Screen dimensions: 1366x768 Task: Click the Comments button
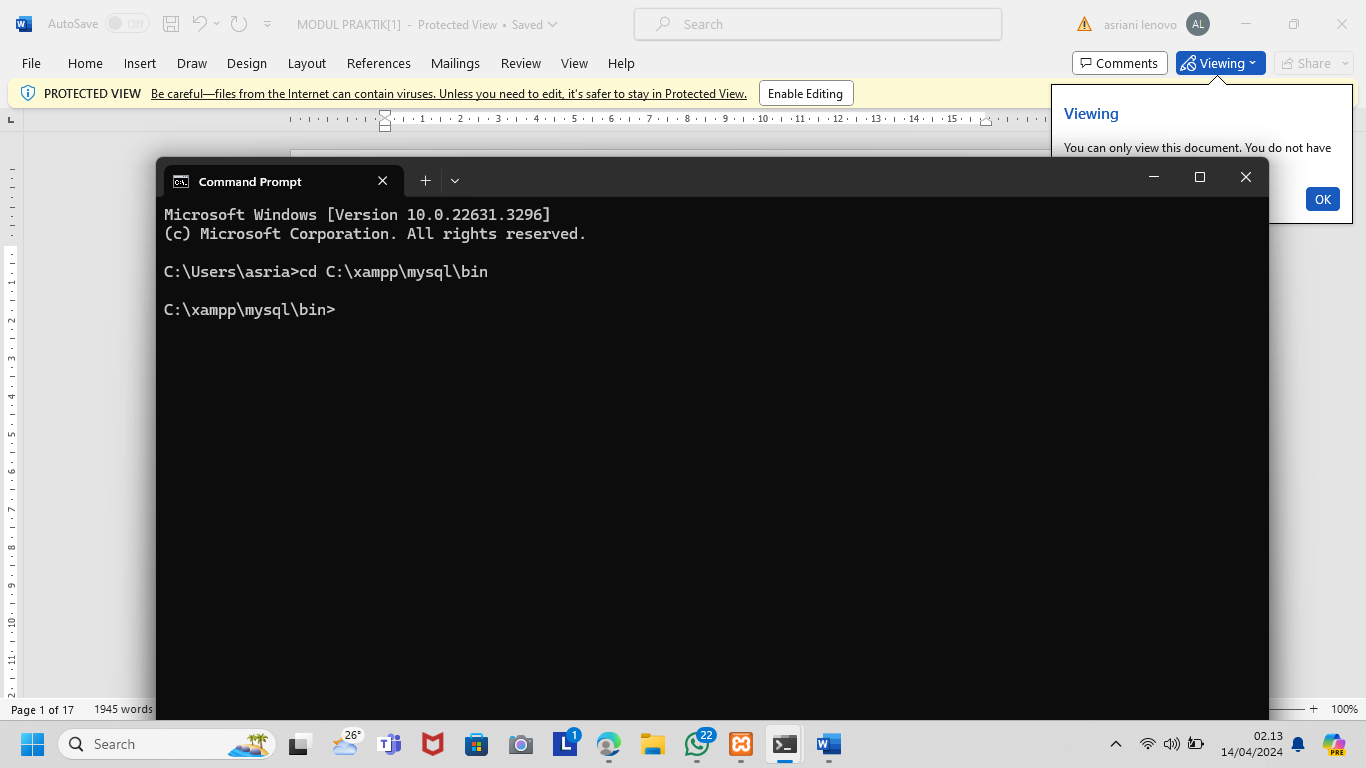tap(1119, 63)
